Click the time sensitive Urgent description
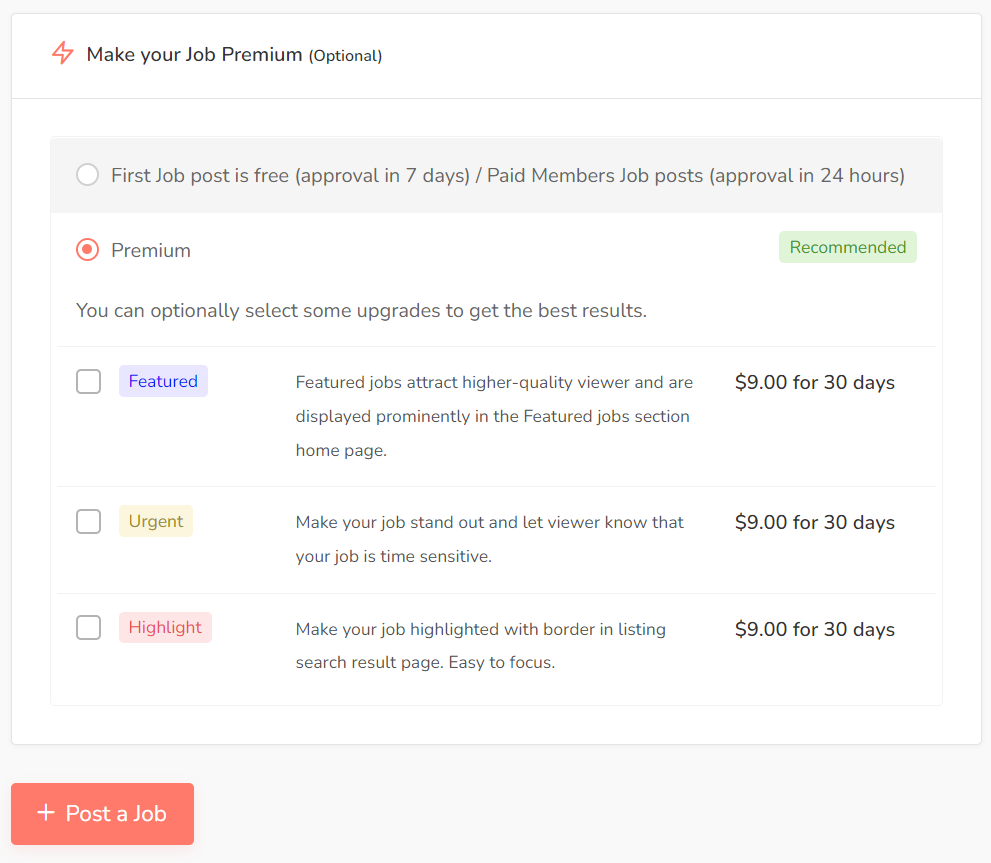 click(490, 539)
